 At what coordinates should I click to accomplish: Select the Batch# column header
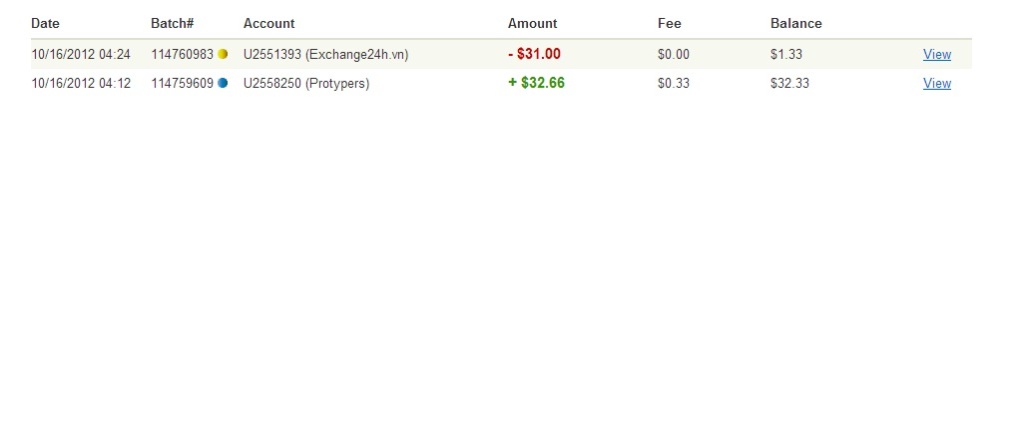172,24
